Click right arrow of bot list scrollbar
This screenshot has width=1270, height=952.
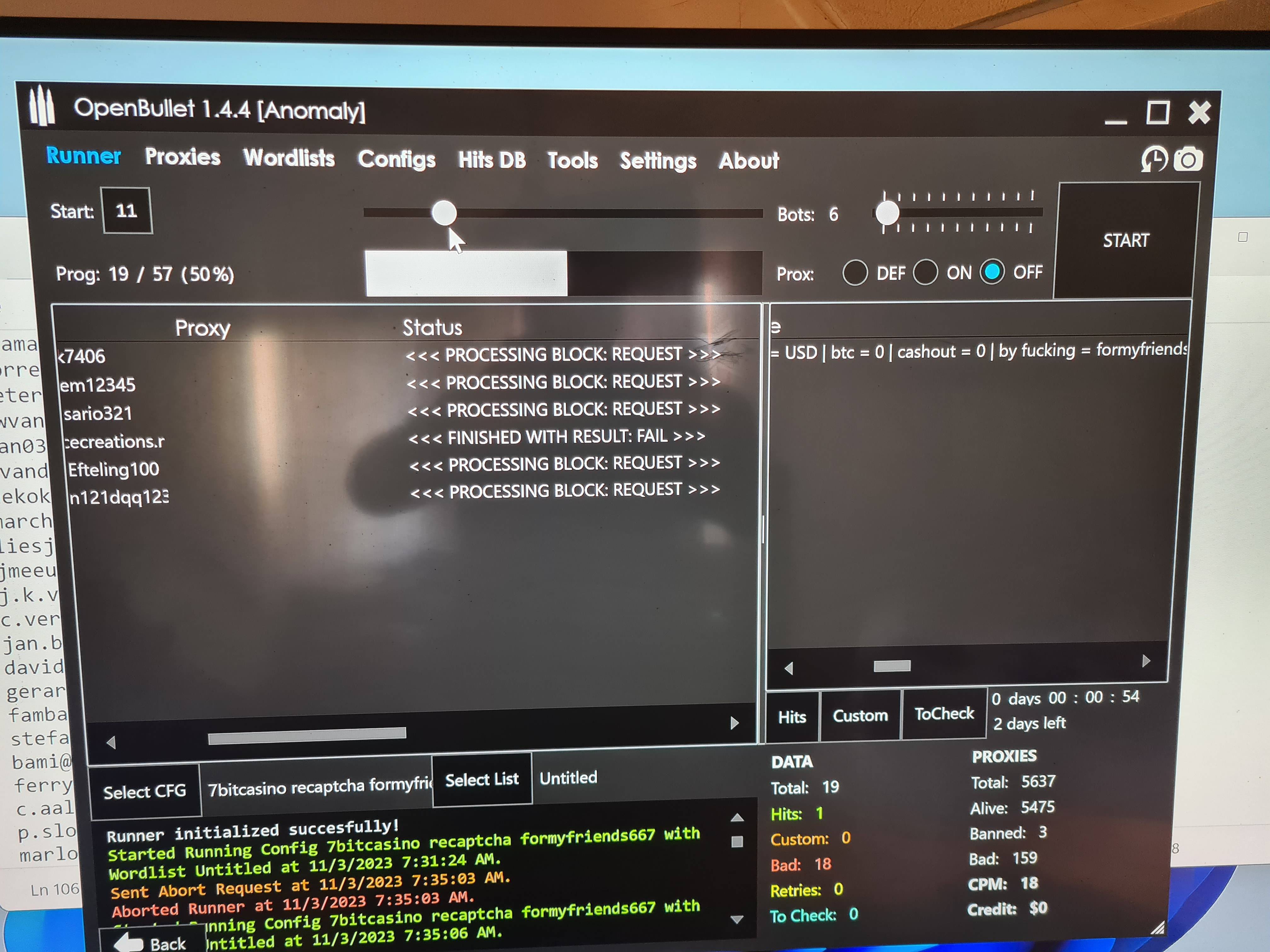734,723
